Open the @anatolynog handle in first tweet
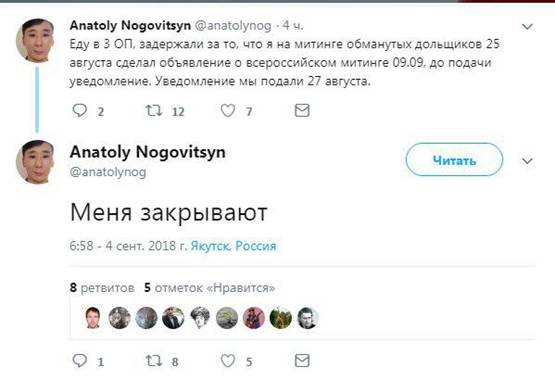The width and height of the screenshot is (555, 380). click(233, 25)
